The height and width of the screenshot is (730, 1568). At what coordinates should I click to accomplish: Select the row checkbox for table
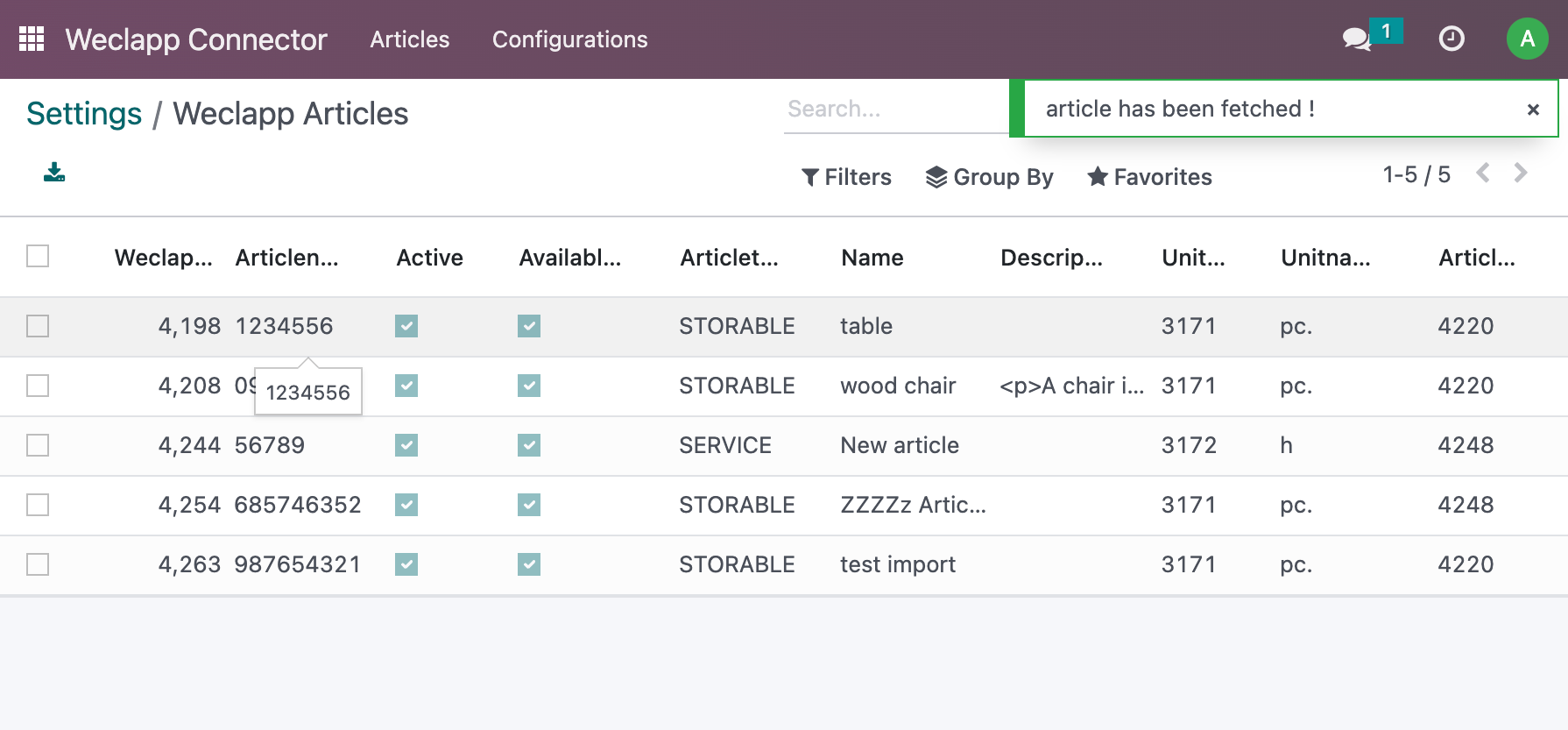[x=38, y=326]
